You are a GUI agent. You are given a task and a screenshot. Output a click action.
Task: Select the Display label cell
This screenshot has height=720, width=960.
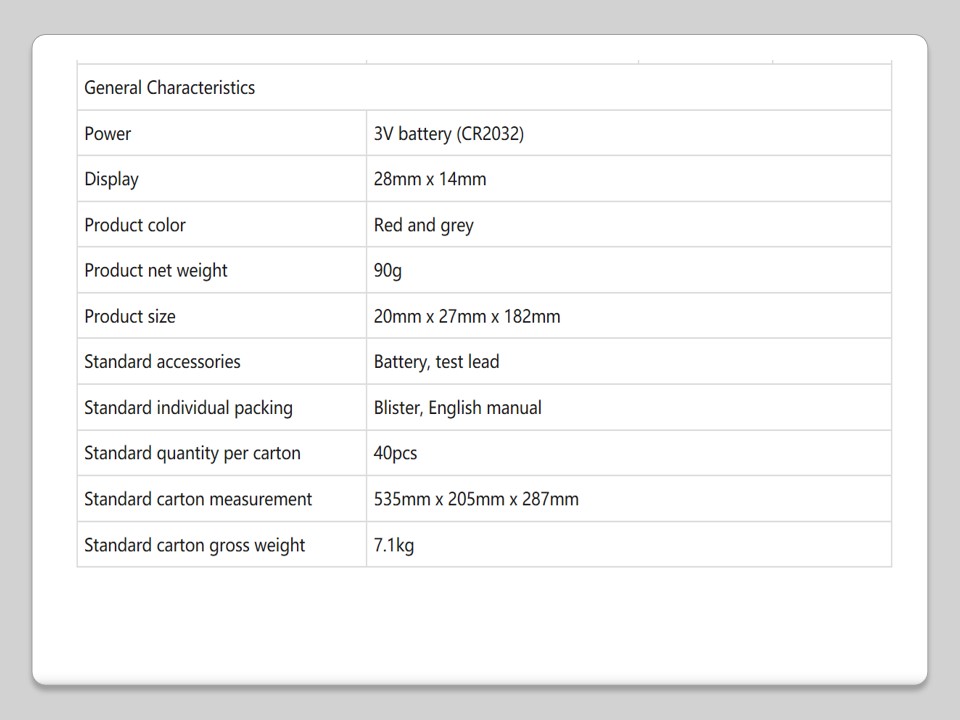pyautogui.click(x=111, y=180)
